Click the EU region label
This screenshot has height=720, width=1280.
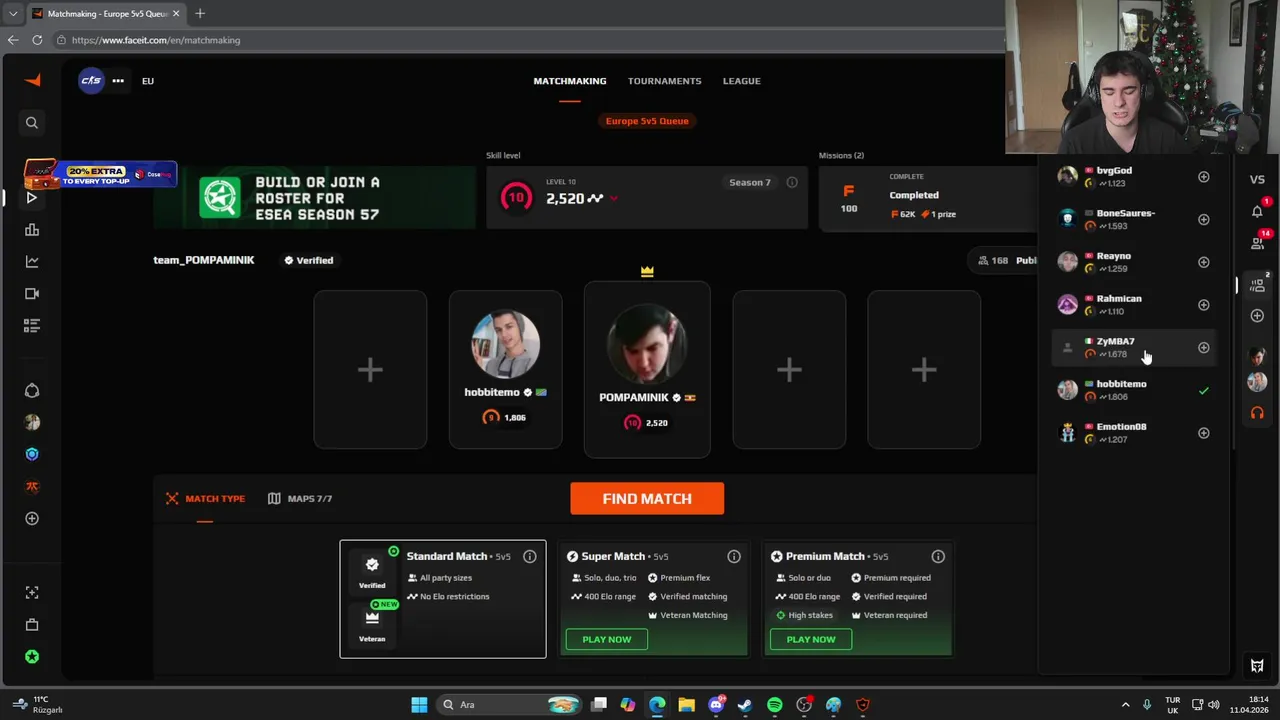click(148, 81)
